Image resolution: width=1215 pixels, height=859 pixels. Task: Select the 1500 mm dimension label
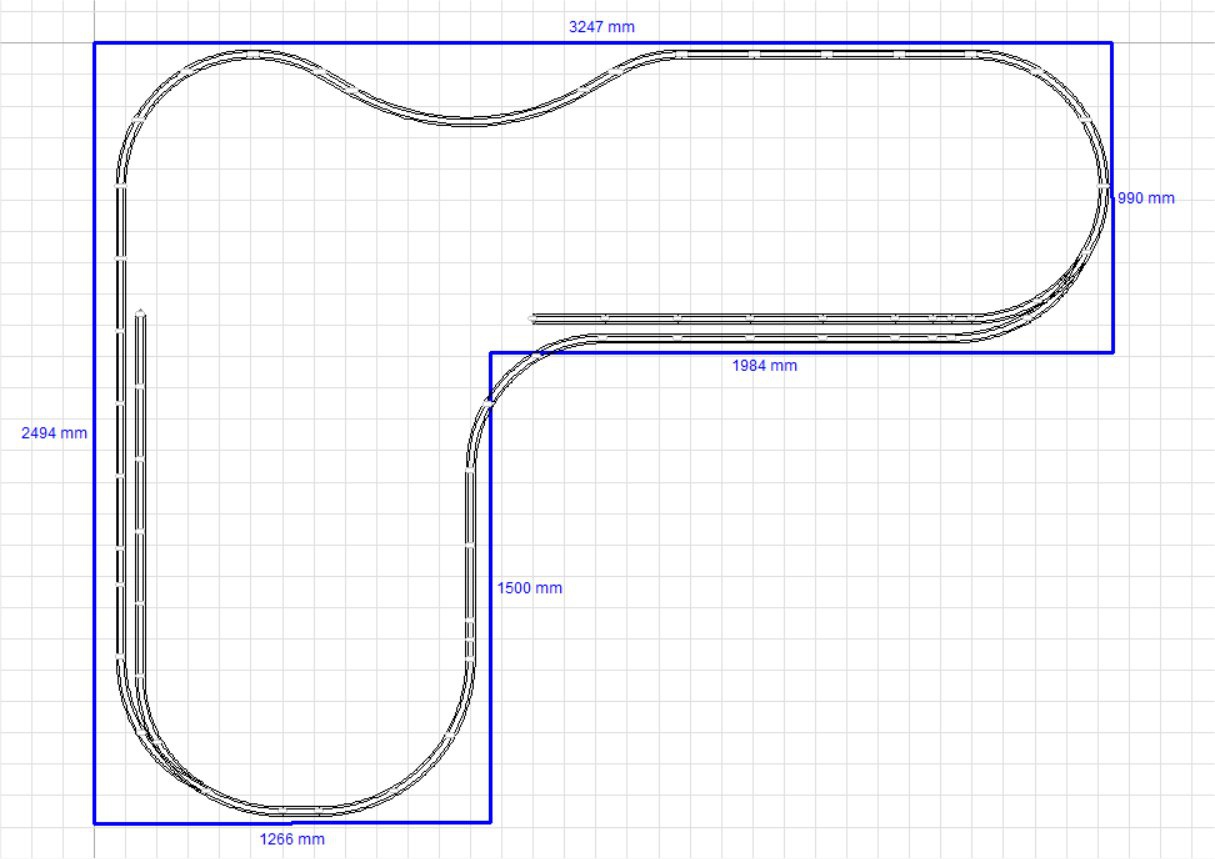click(530, 588)
